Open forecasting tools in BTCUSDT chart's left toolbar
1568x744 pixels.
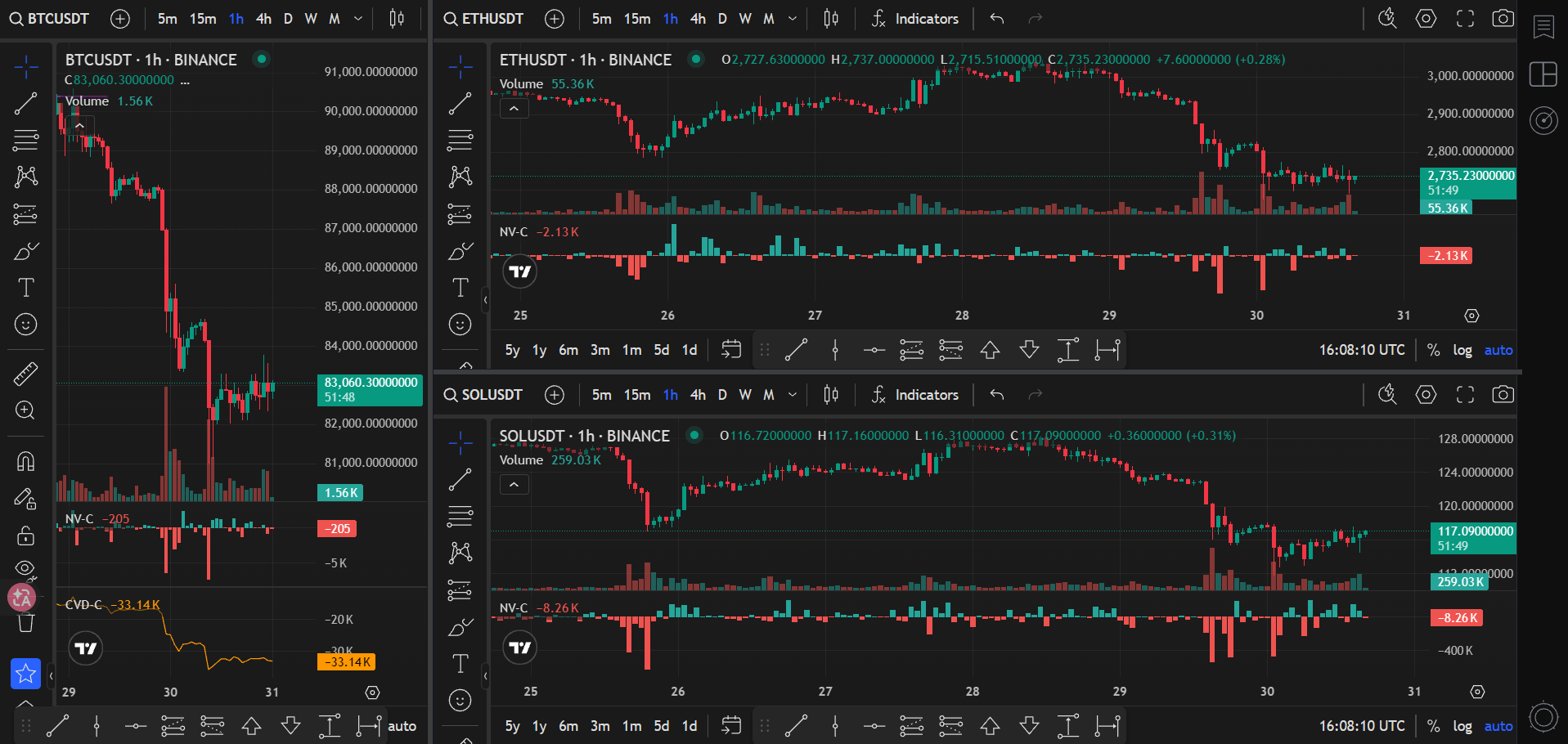click(x=26, y=214)
